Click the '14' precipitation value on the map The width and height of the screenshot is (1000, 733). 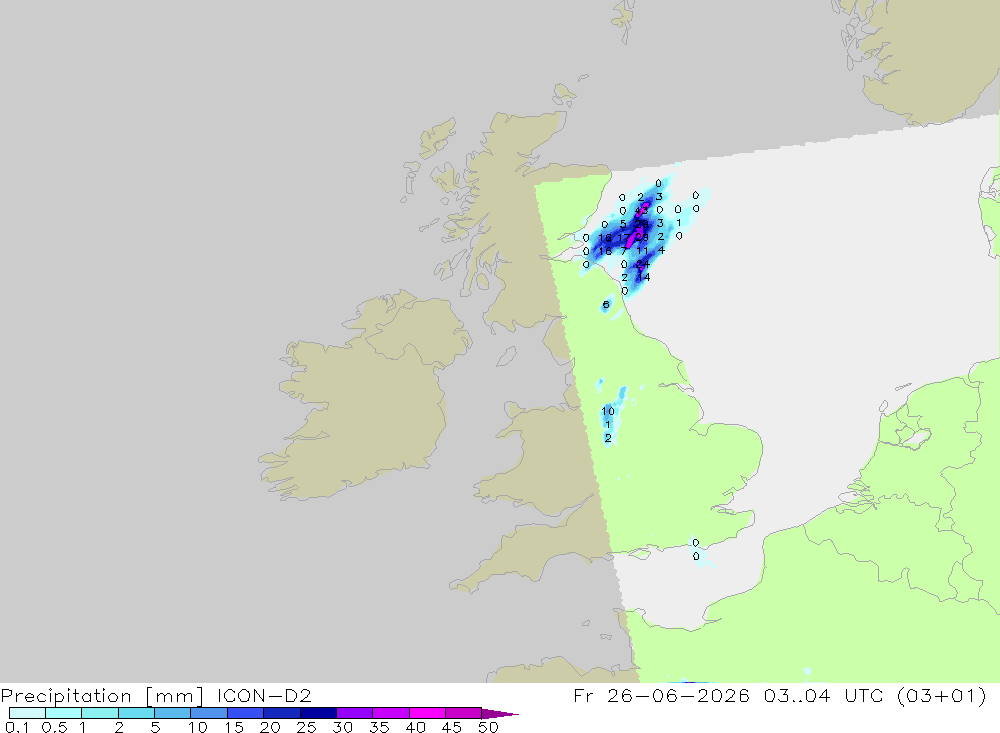point(643,277)
